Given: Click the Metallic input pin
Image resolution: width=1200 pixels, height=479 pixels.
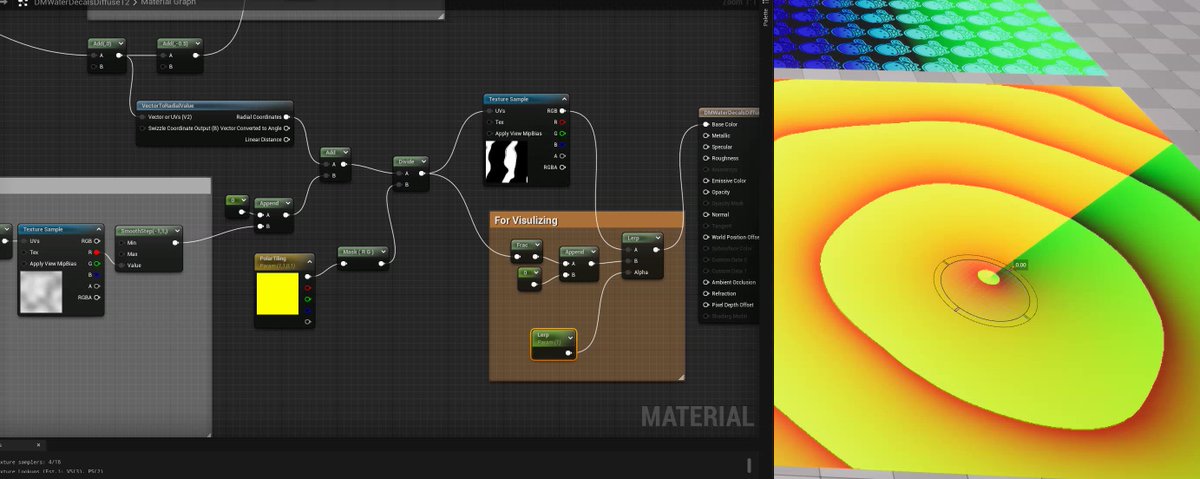Looking at the screenshot, I should (706, 135).
